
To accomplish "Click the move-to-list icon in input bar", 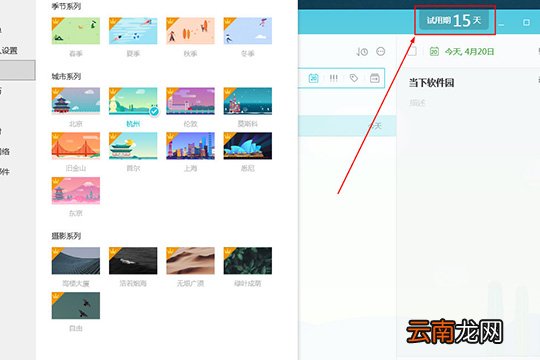I will (x=375, y=78).
